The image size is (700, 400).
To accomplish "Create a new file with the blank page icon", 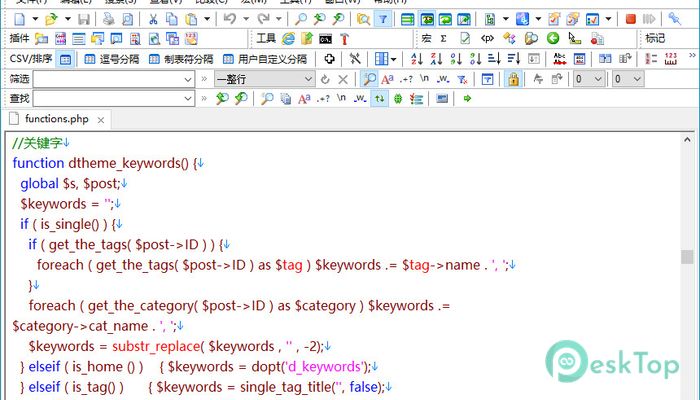I will (19, 19).
